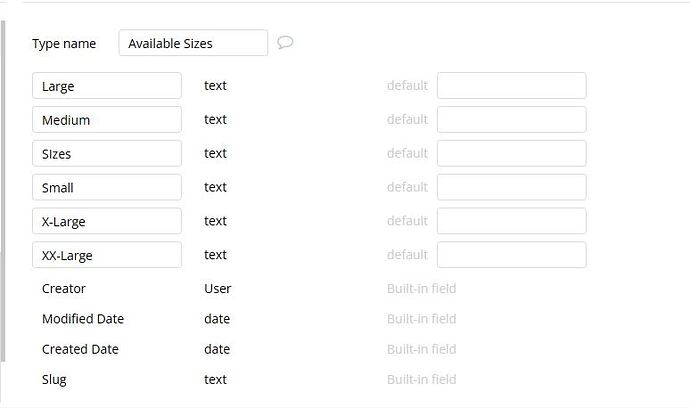This screenshot has height=408, width=690.
Task: Select the 'Slug' built-in field row
Action: tap(54, 380)
